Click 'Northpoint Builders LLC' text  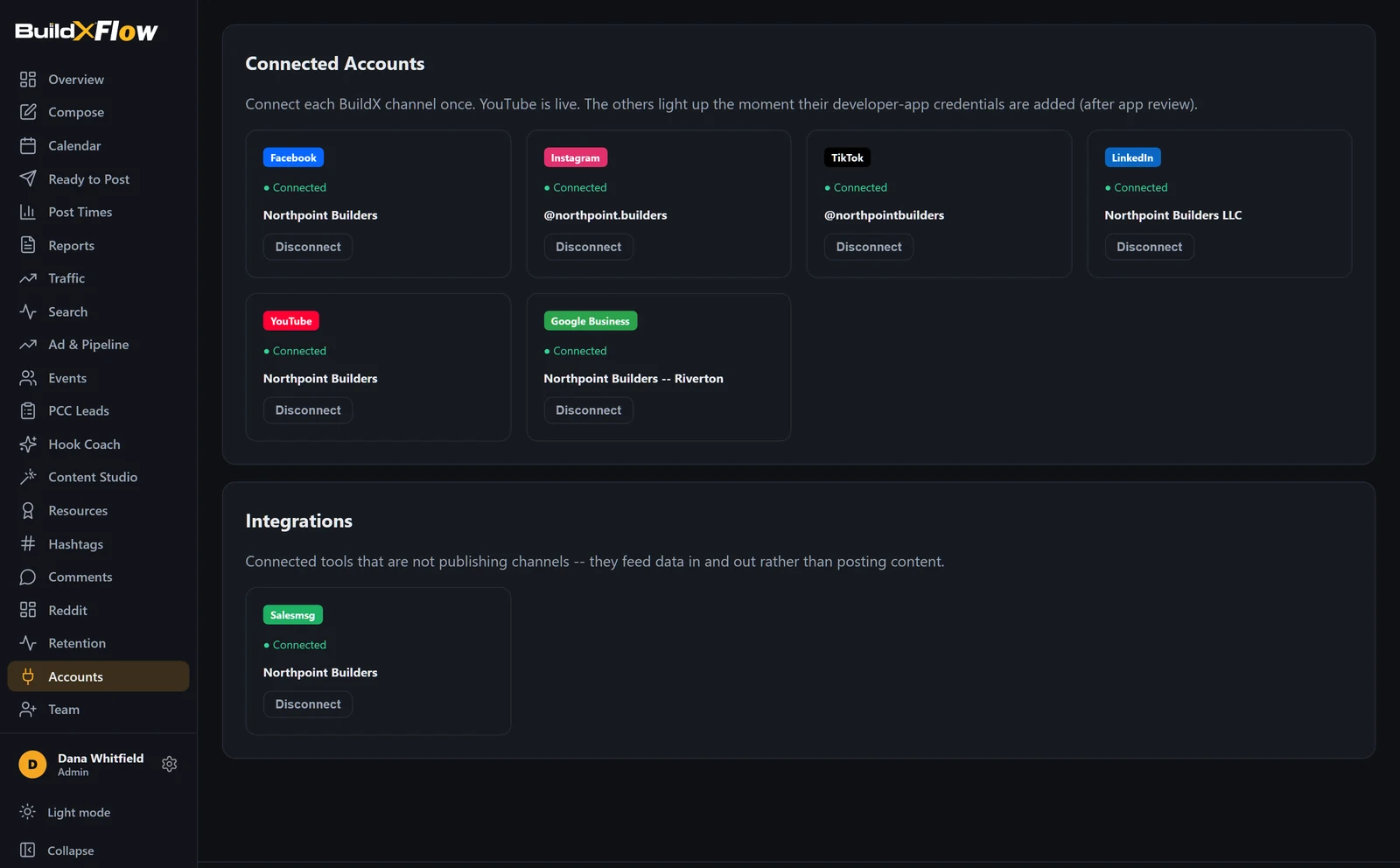[1173, 215]
